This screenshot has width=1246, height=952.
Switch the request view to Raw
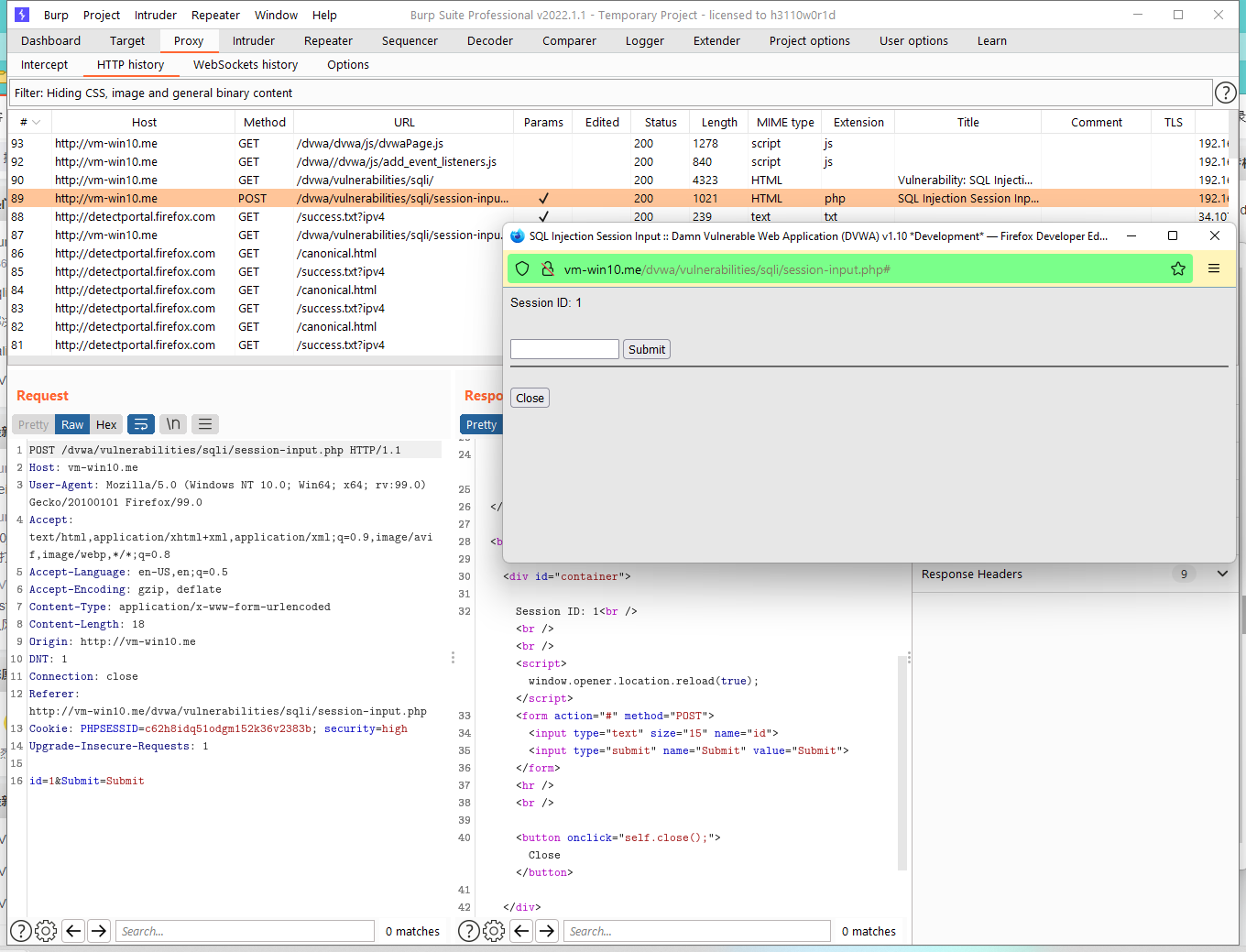click(x=72, y=424)
